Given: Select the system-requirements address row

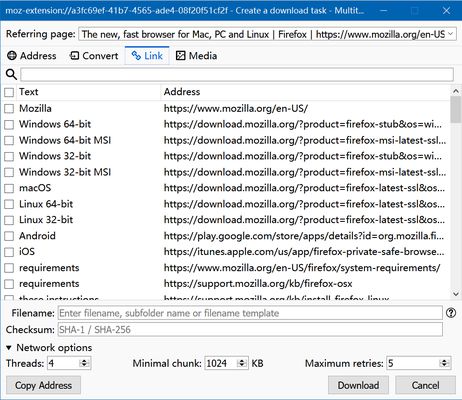Looking at the screenshot, I should tap(302, 268).
